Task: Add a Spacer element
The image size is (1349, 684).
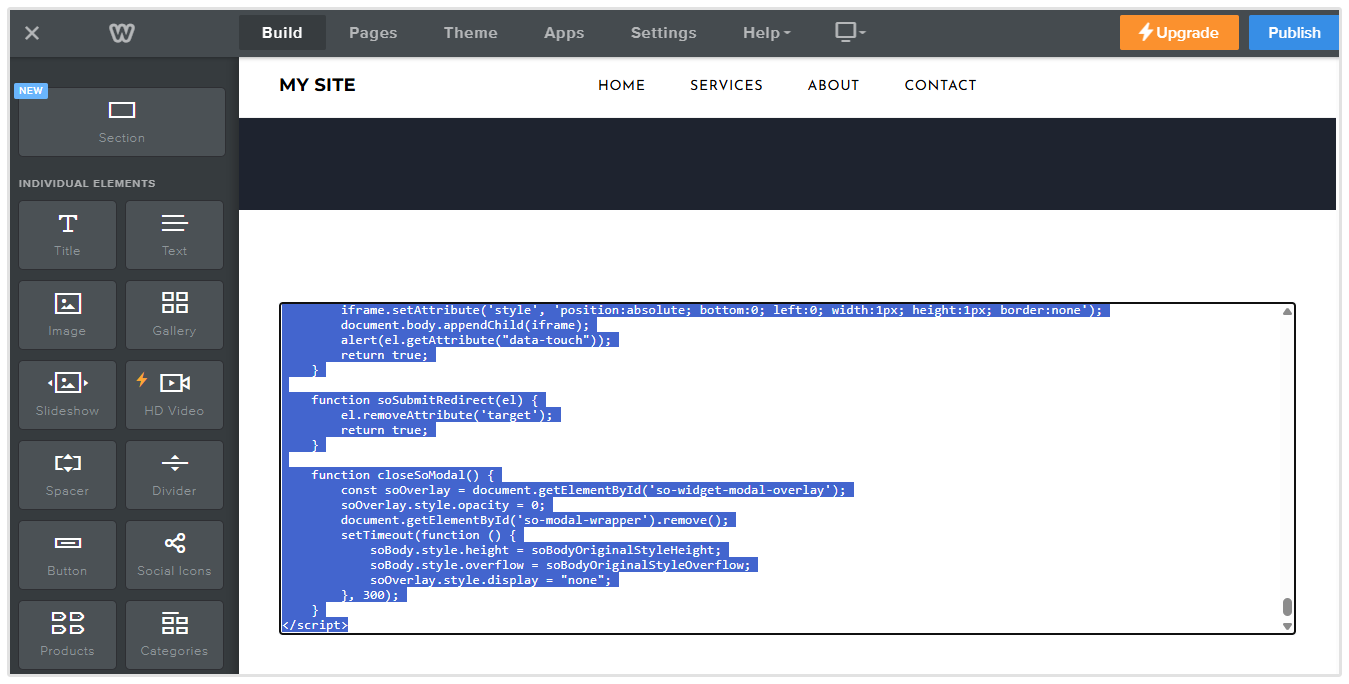Action: tap(67, 474)
